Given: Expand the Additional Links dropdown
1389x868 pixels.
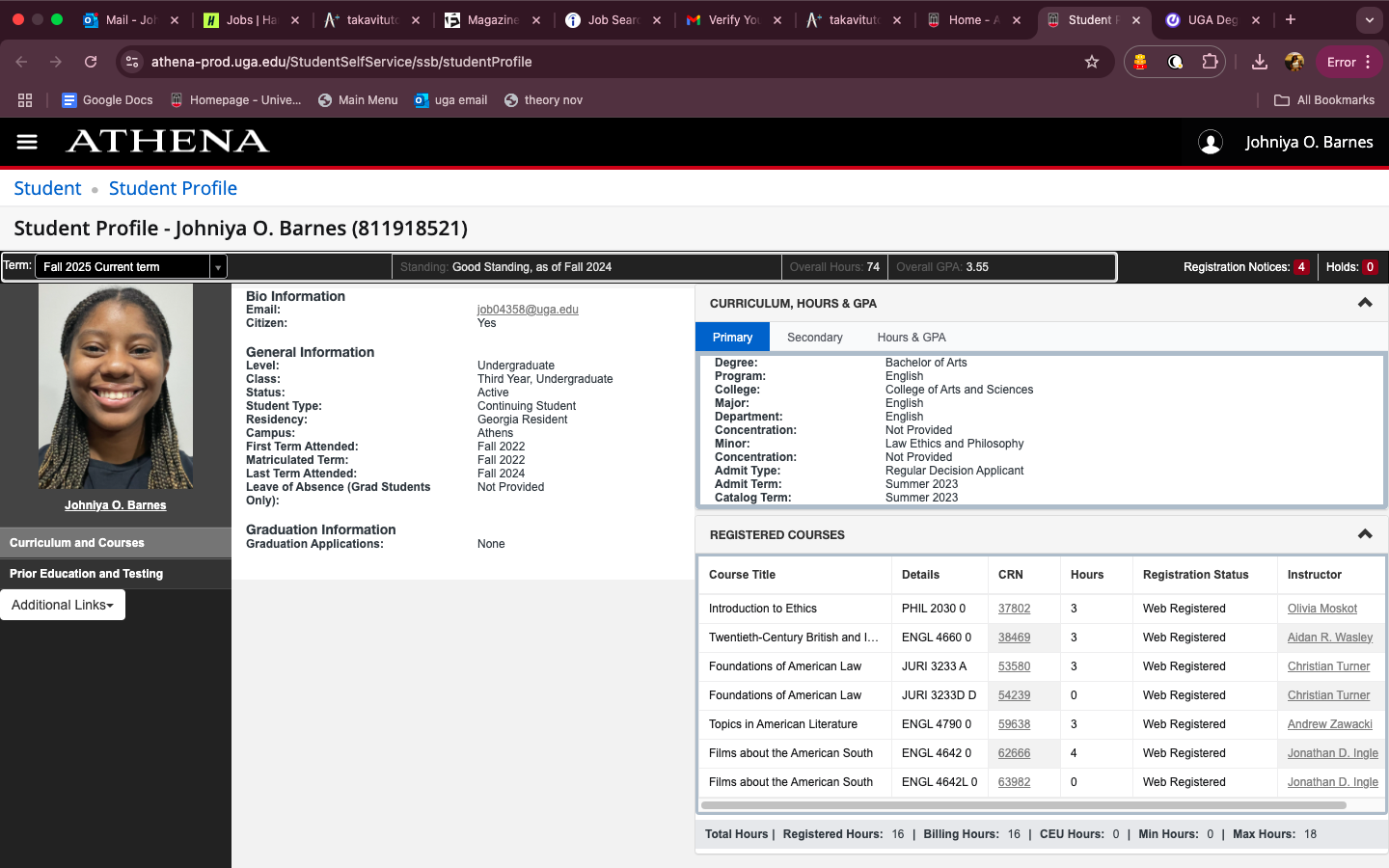Looking at the screenshot, I should click(x=63, y=605).
